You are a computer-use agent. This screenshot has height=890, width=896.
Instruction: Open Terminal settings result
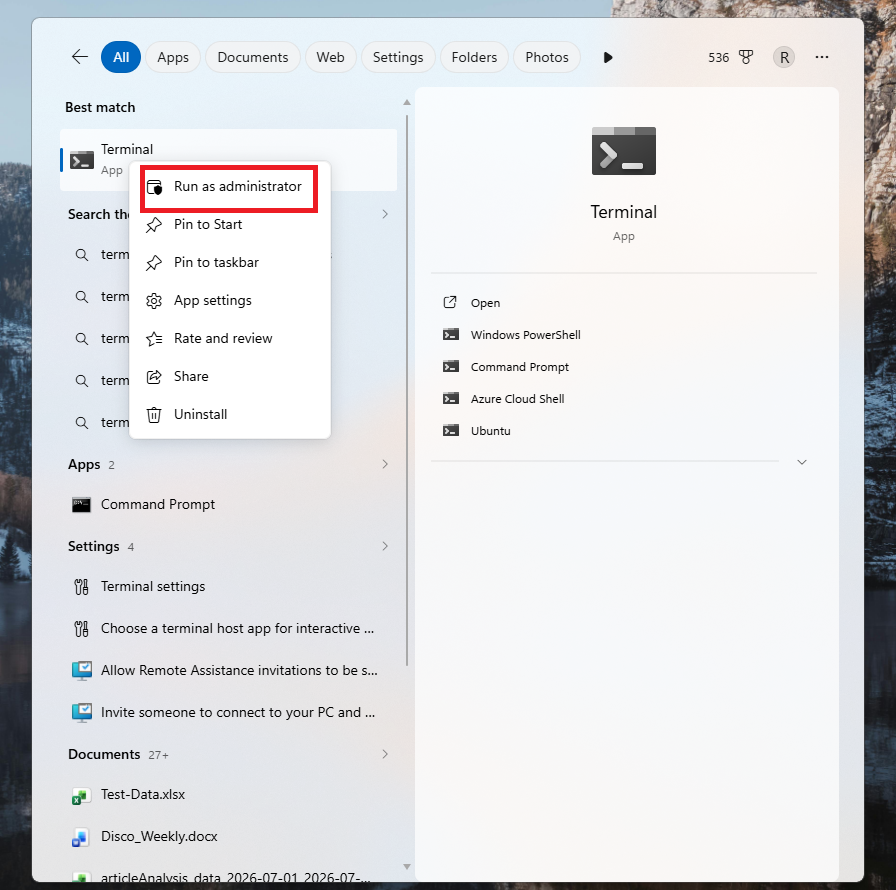229,587
